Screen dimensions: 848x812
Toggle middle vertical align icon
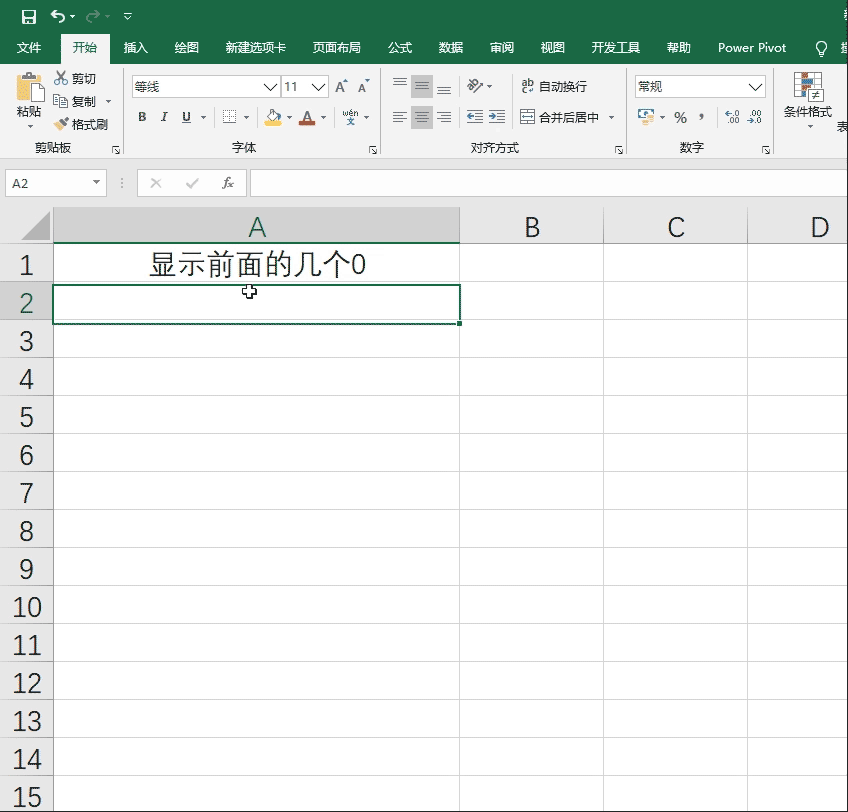point(422,86)
